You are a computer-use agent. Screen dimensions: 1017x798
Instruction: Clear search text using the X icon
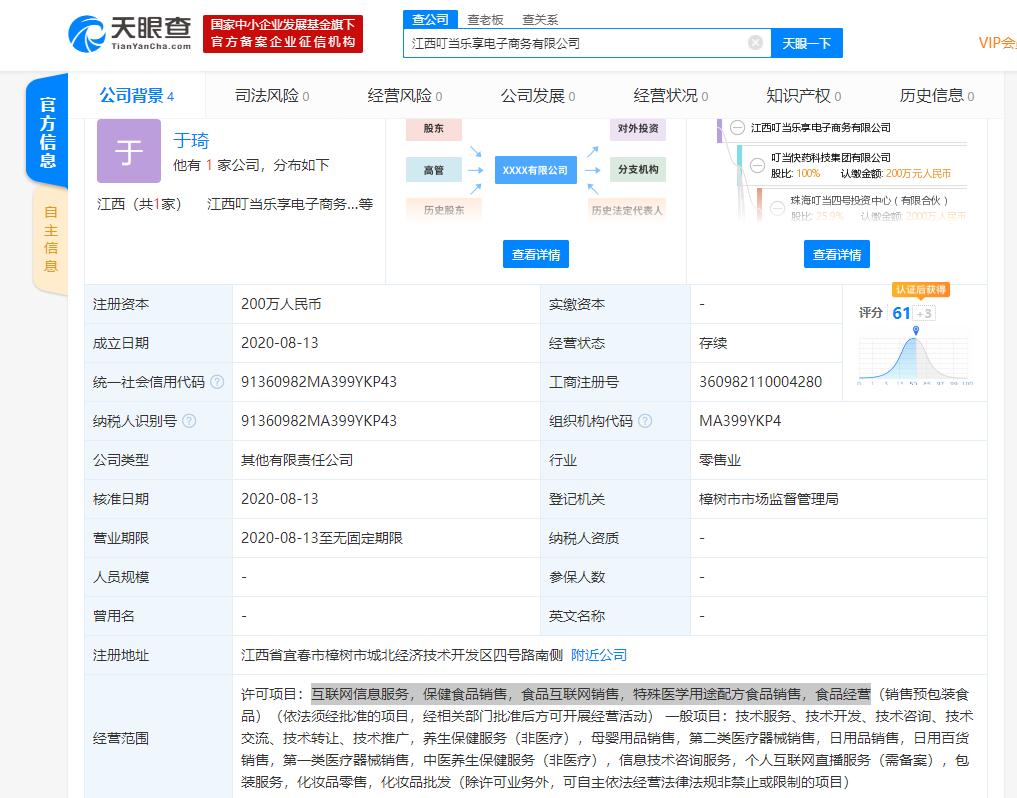click(x=757, y=43)
